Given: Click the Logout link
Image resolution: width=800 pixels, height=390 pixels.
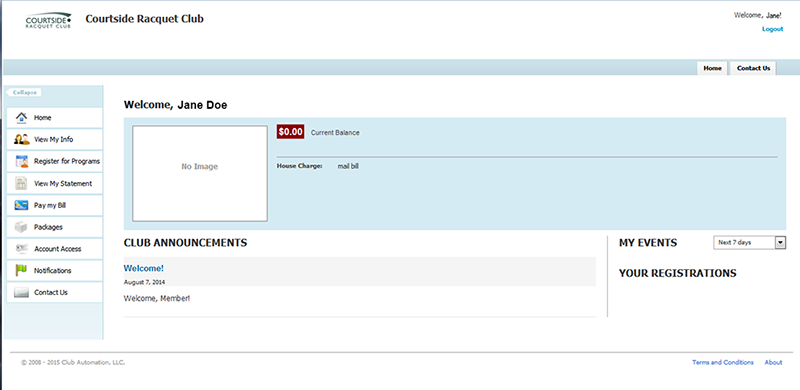Looking at the screenshot, I should tap(772, 29).
